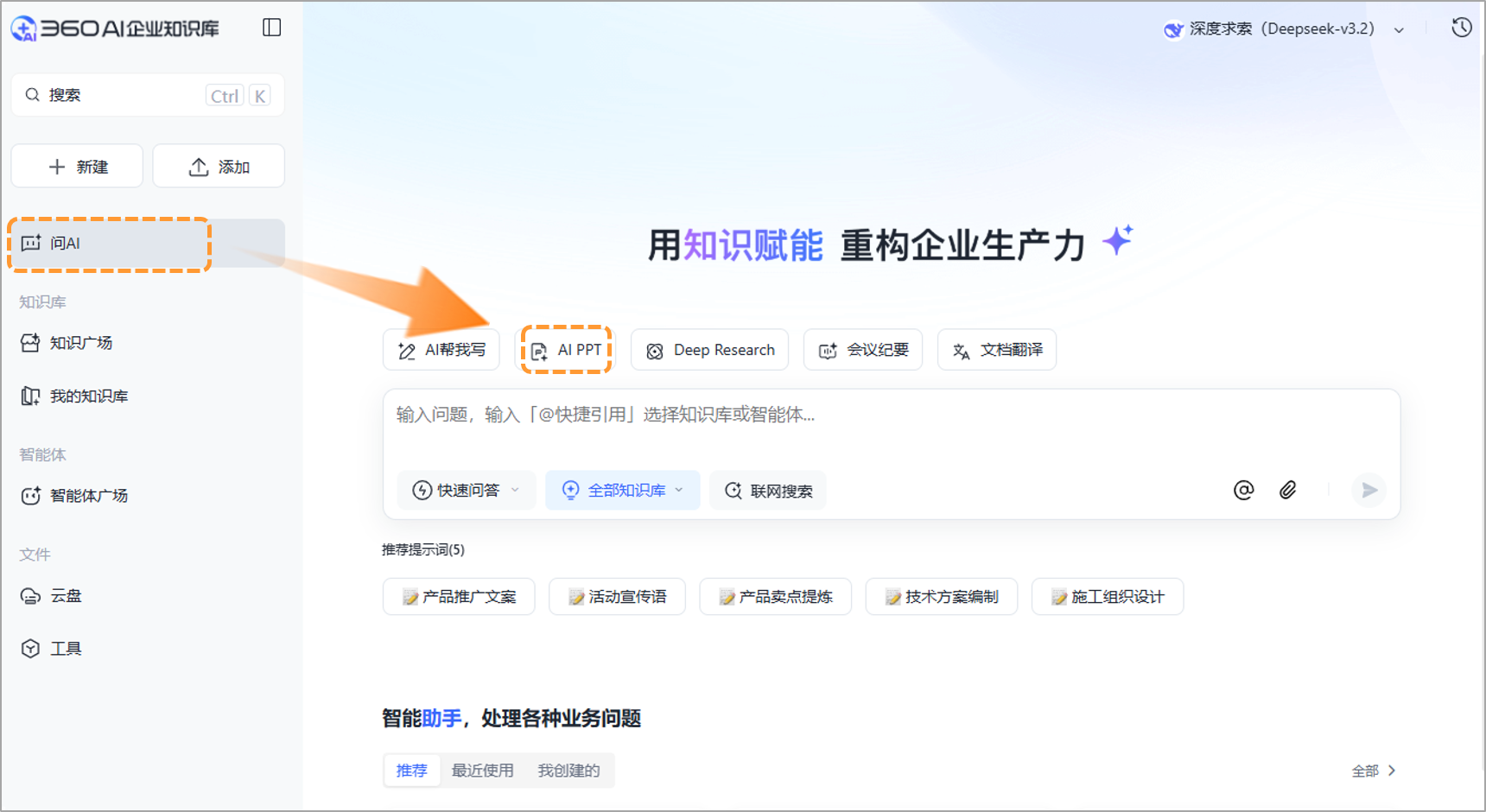Screen dimensions: 1486x812
Task: Open the @ quick reference picker
Action: click(1244, 490)
